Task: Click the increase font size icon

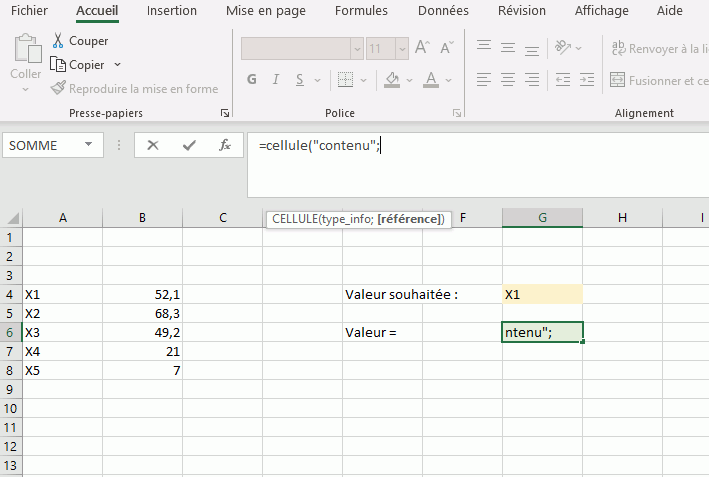Action: tap(422, 48)
